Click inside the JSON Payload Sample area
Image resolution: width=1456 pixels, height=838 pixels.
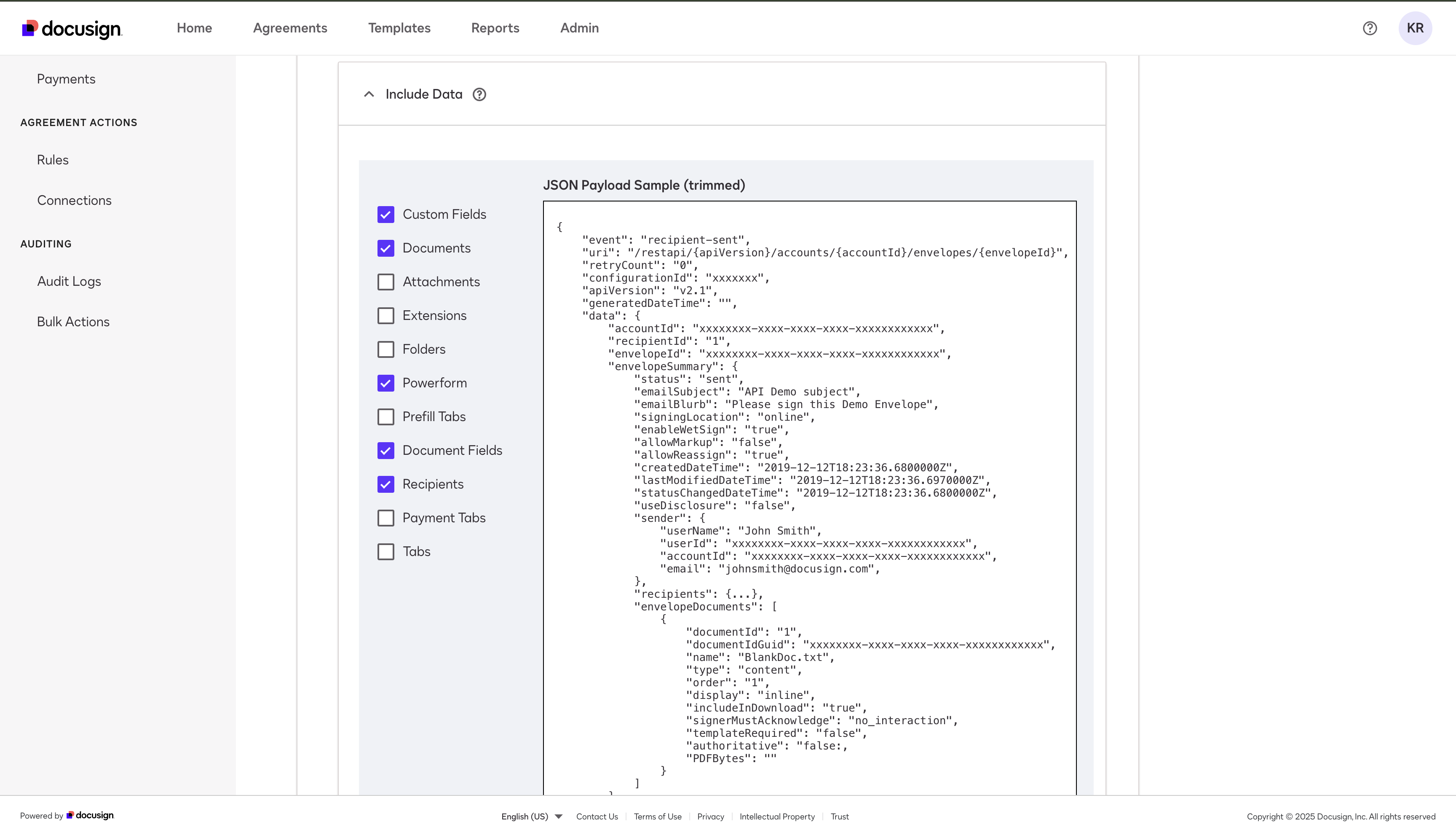(805, 460)
